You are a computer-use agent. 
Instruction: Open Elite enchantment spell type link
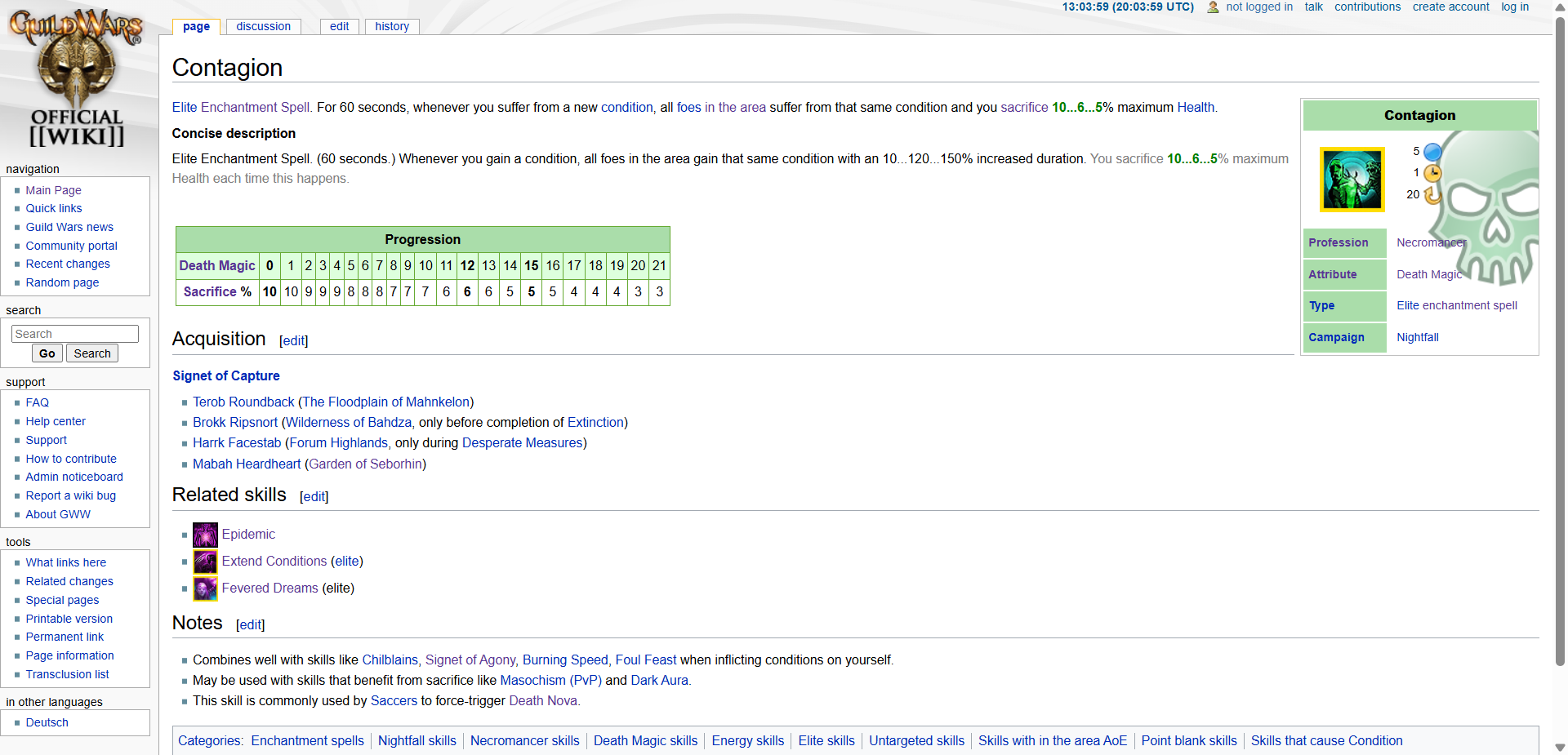[x=1457, y=305]
